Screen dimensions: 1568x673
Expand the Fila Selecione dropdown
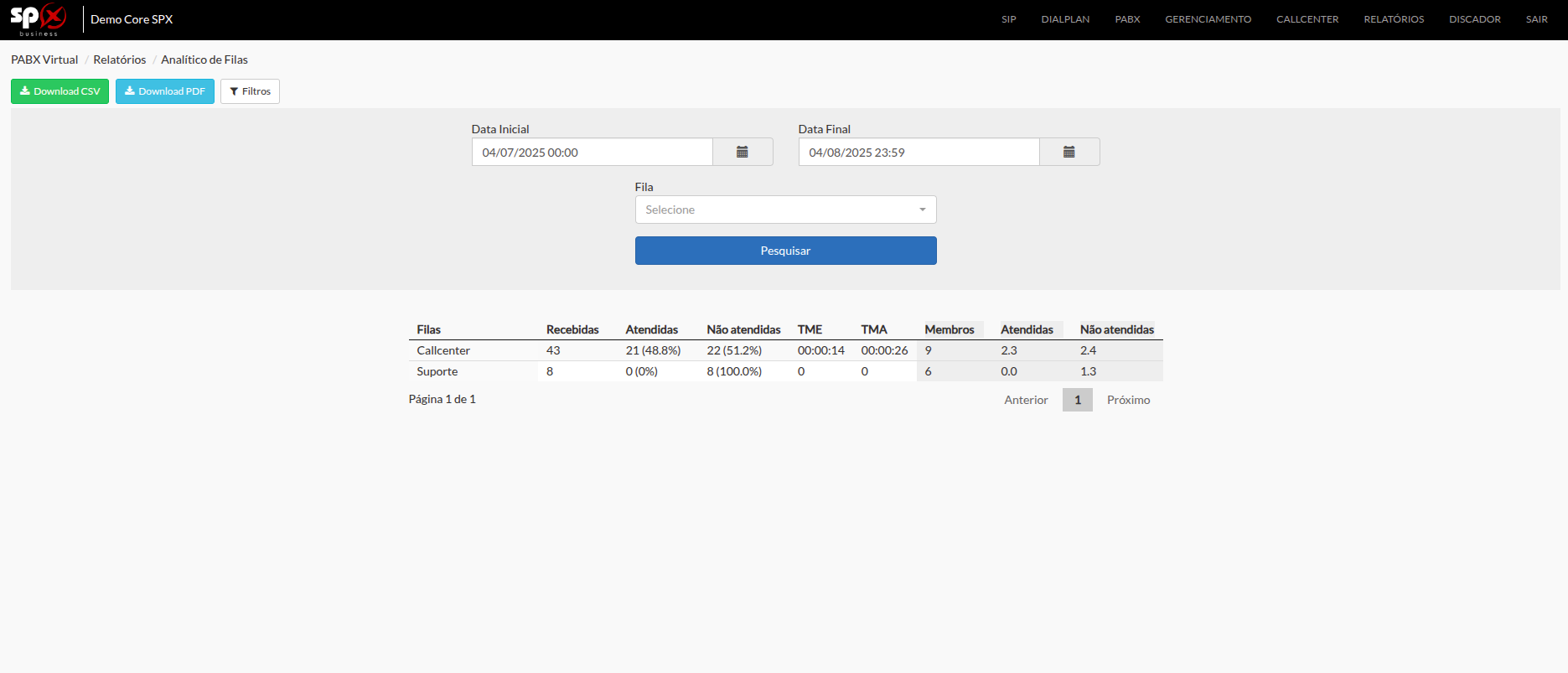click(x=785, y=210)
